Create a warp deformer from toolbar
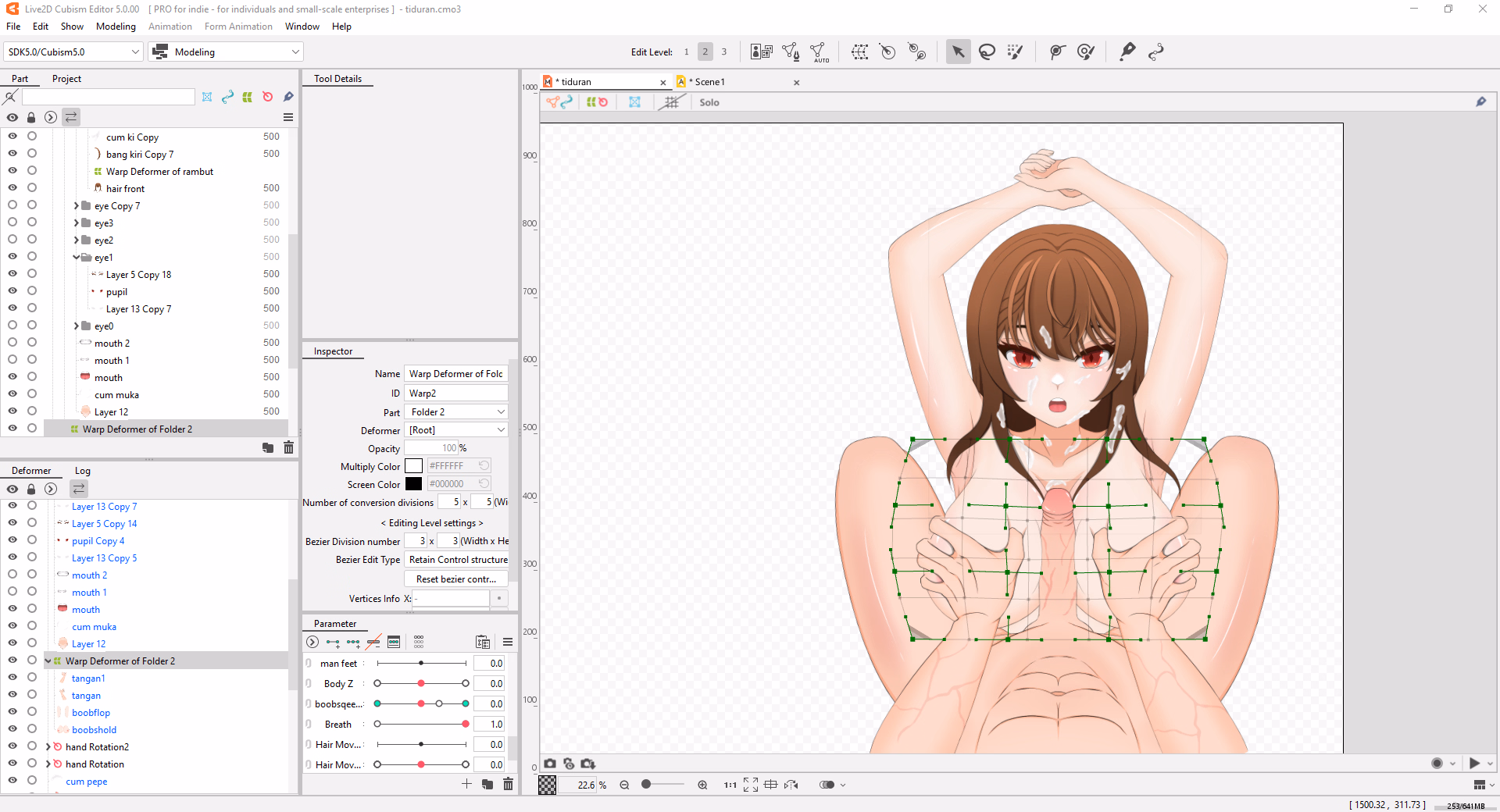The image size is (1500, 812). pos(859,52)
